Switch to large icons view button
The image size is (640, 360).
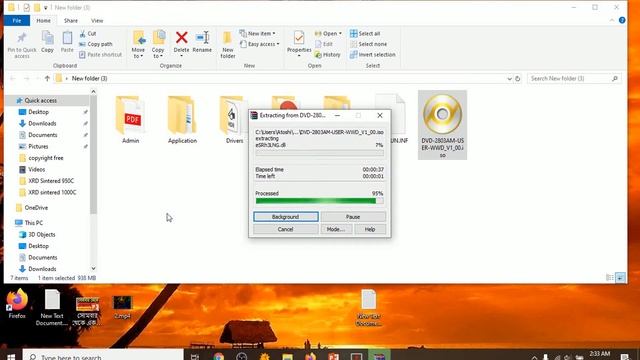click(x=620, y=278)
